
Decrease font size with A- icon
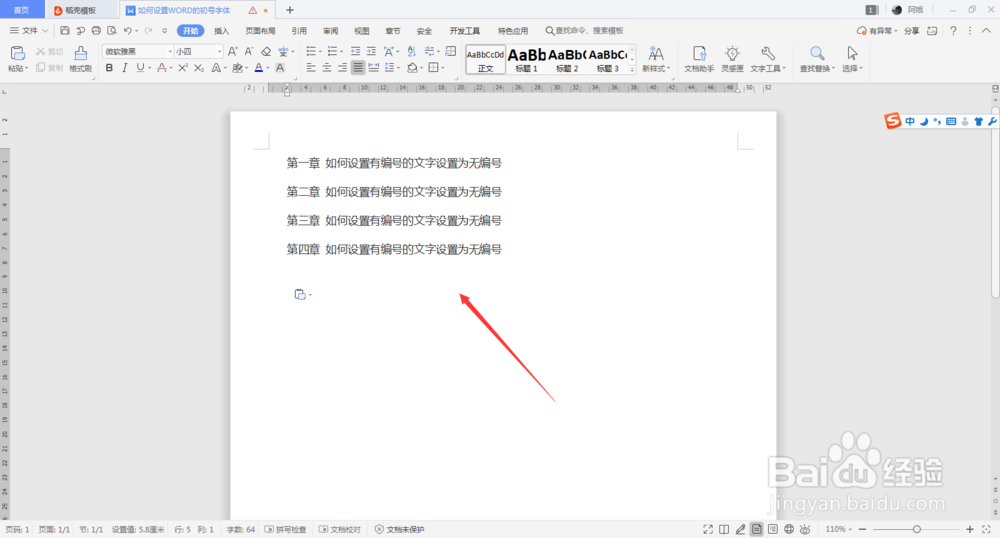click(x=249, y=52)
